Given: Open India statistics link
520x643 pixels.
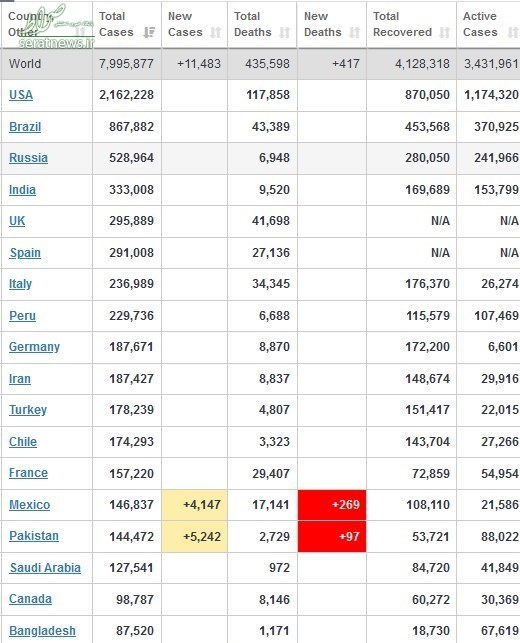Looking at the screenshot, I should (22, 190).
